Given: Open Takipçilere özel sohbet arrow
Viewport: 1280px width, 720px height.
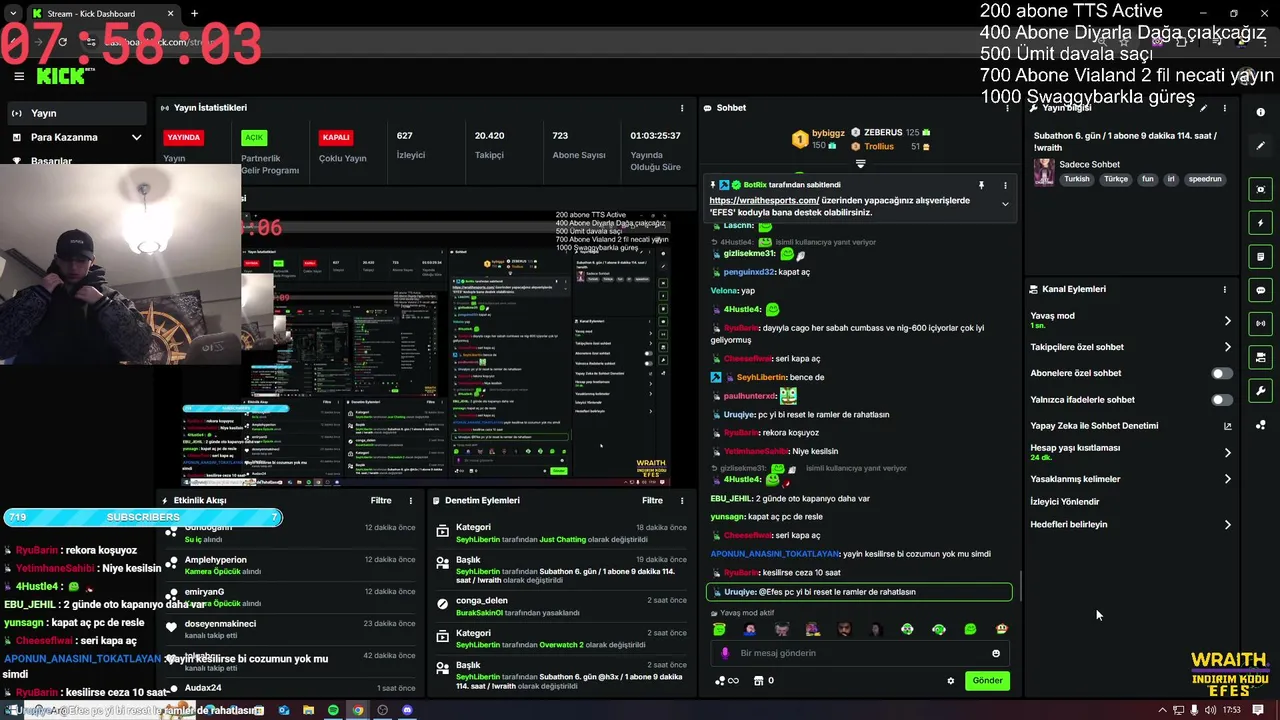Looking at the screenshot, I should tap(1227, 347).
